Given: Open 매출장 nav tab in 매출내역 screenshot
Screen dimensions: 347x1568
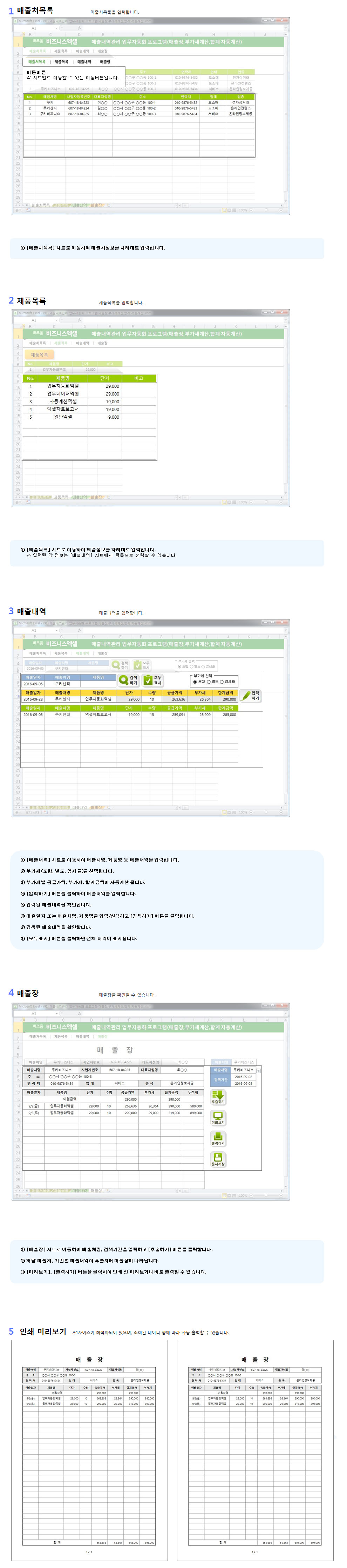Looking at the screenshot, I should [x=103, y=654].
